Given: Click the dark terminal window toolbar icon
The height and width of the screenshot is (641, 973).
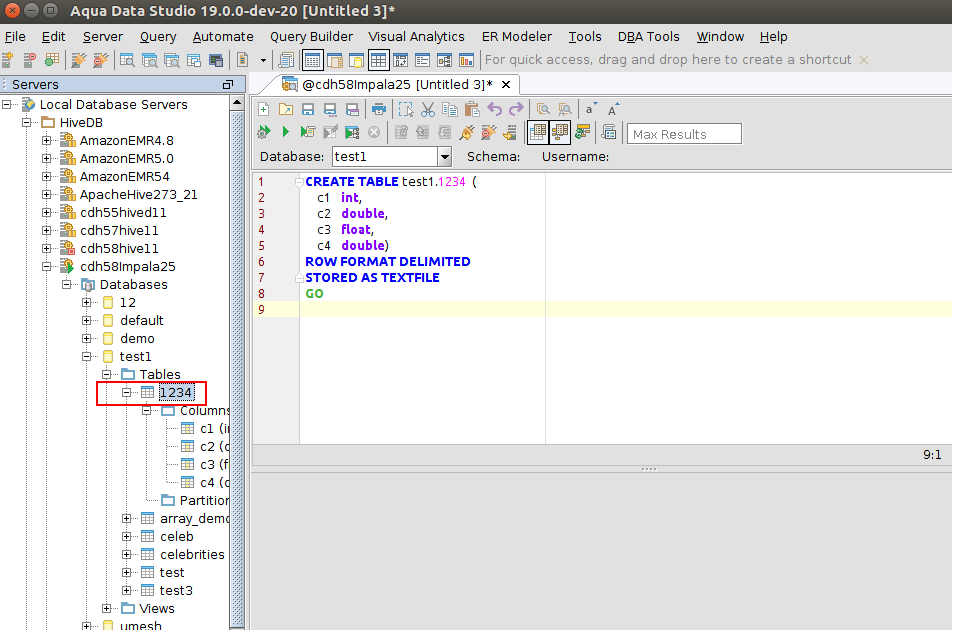Looking at the screenshot, I should [x=216, y=60].
